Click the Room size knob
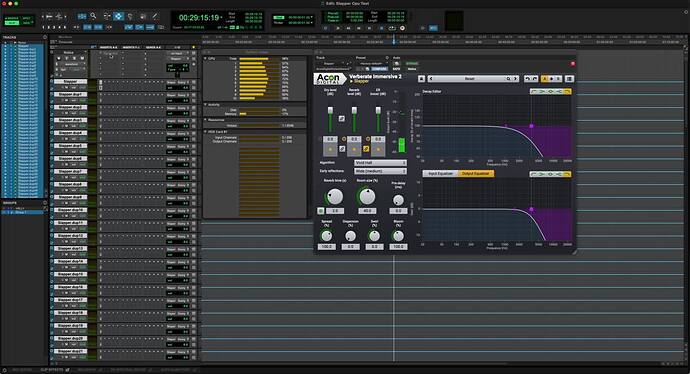 367,197
